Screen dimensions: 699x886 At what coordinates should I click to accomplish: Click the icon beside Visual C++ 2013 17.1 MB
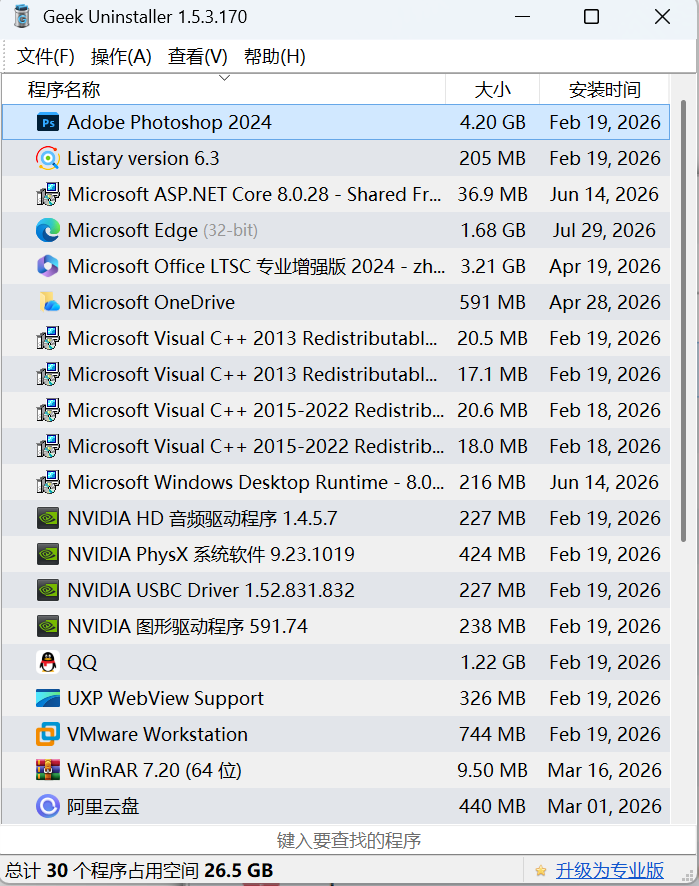(48, 375)
